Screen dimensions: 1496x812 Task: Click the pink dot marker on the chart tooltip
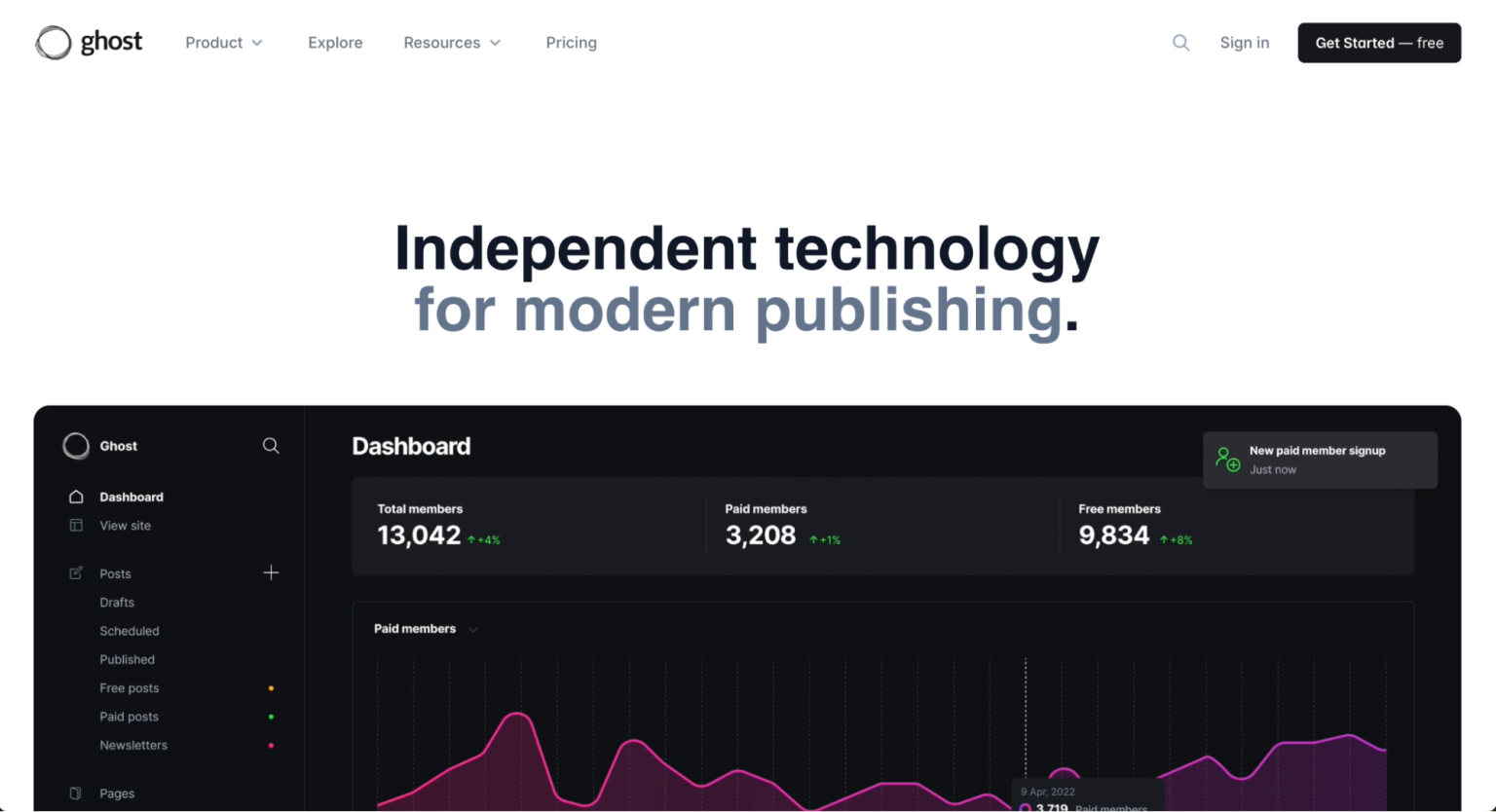click(x=1025, y=808)
